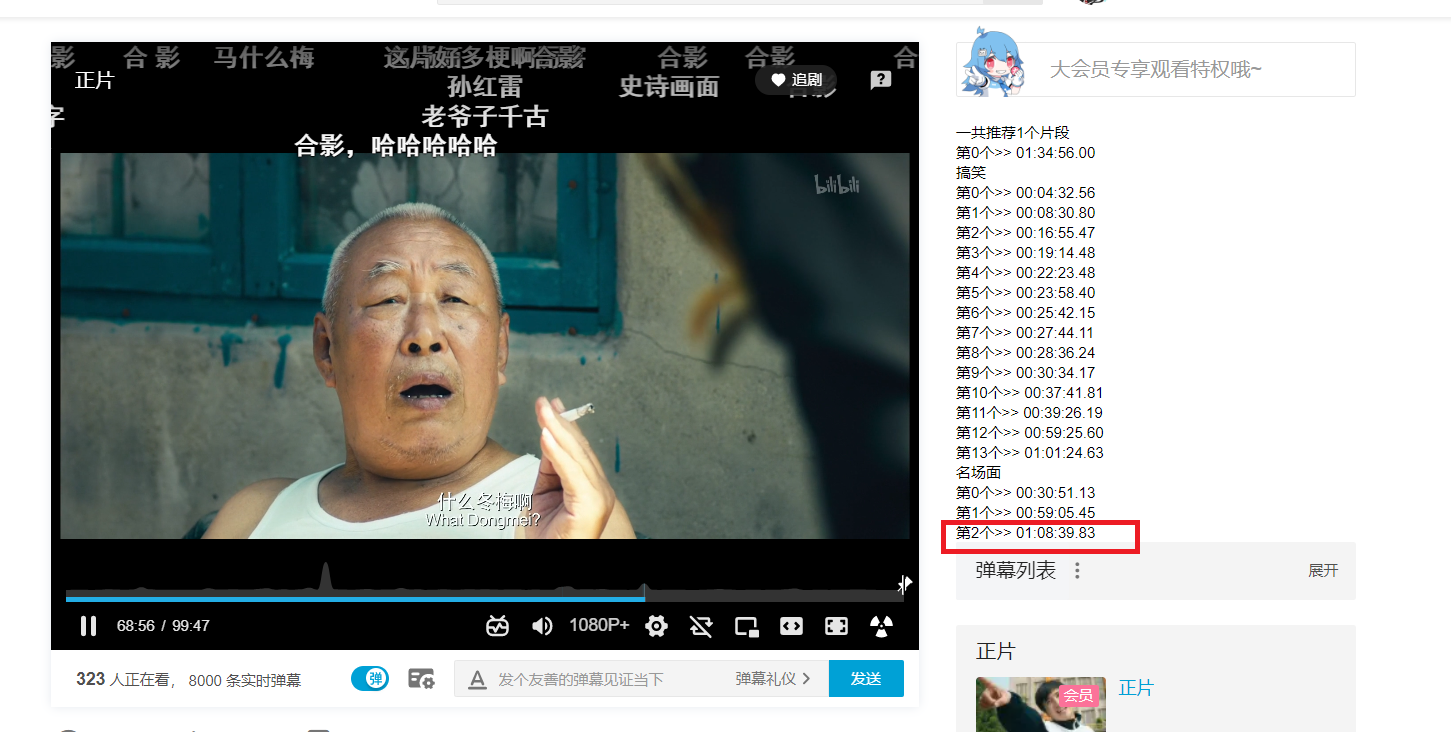Image resolution: width=1451 pixels, height=732 pixels.
Task: Click the playback time 68:56 / 99:47
Action: pos(163,626)
